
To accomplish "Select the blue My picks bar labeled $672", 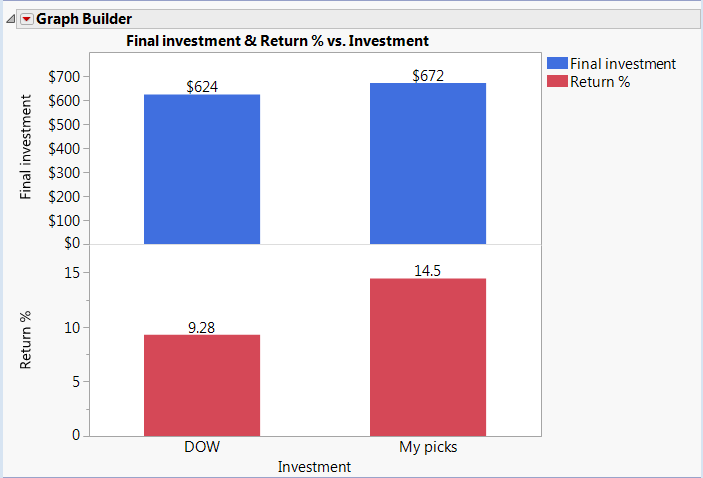I will (x=428, y=164).
